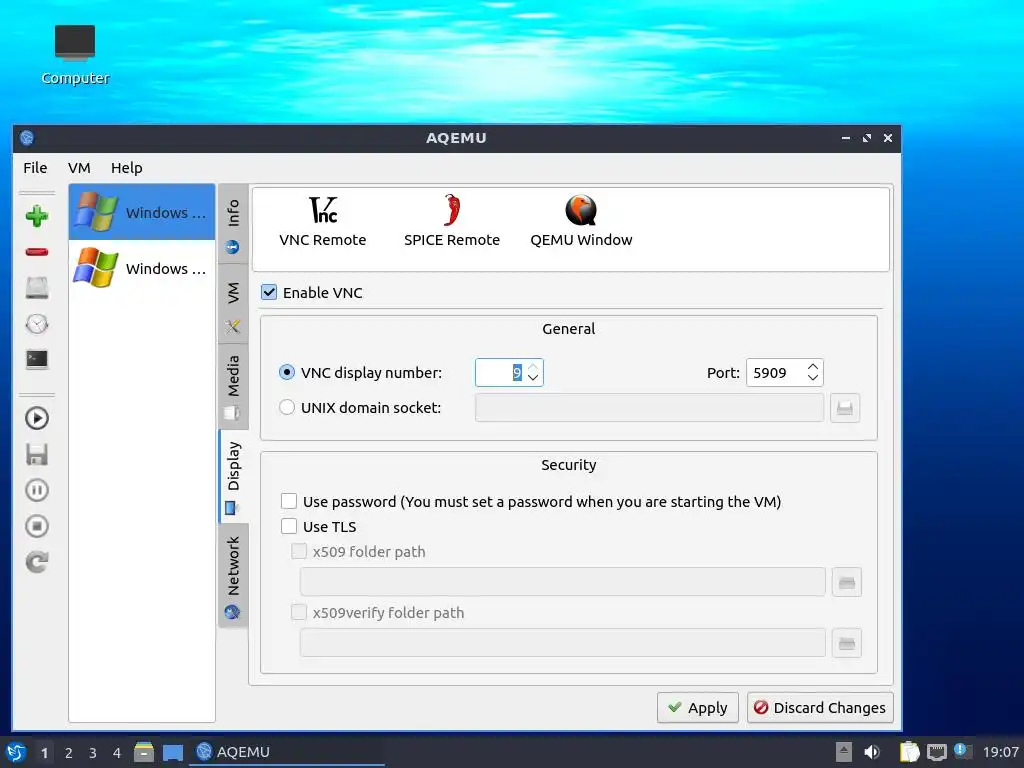
Task: Browse for UNIX domain socket file
Action: [x=845, y=408]
